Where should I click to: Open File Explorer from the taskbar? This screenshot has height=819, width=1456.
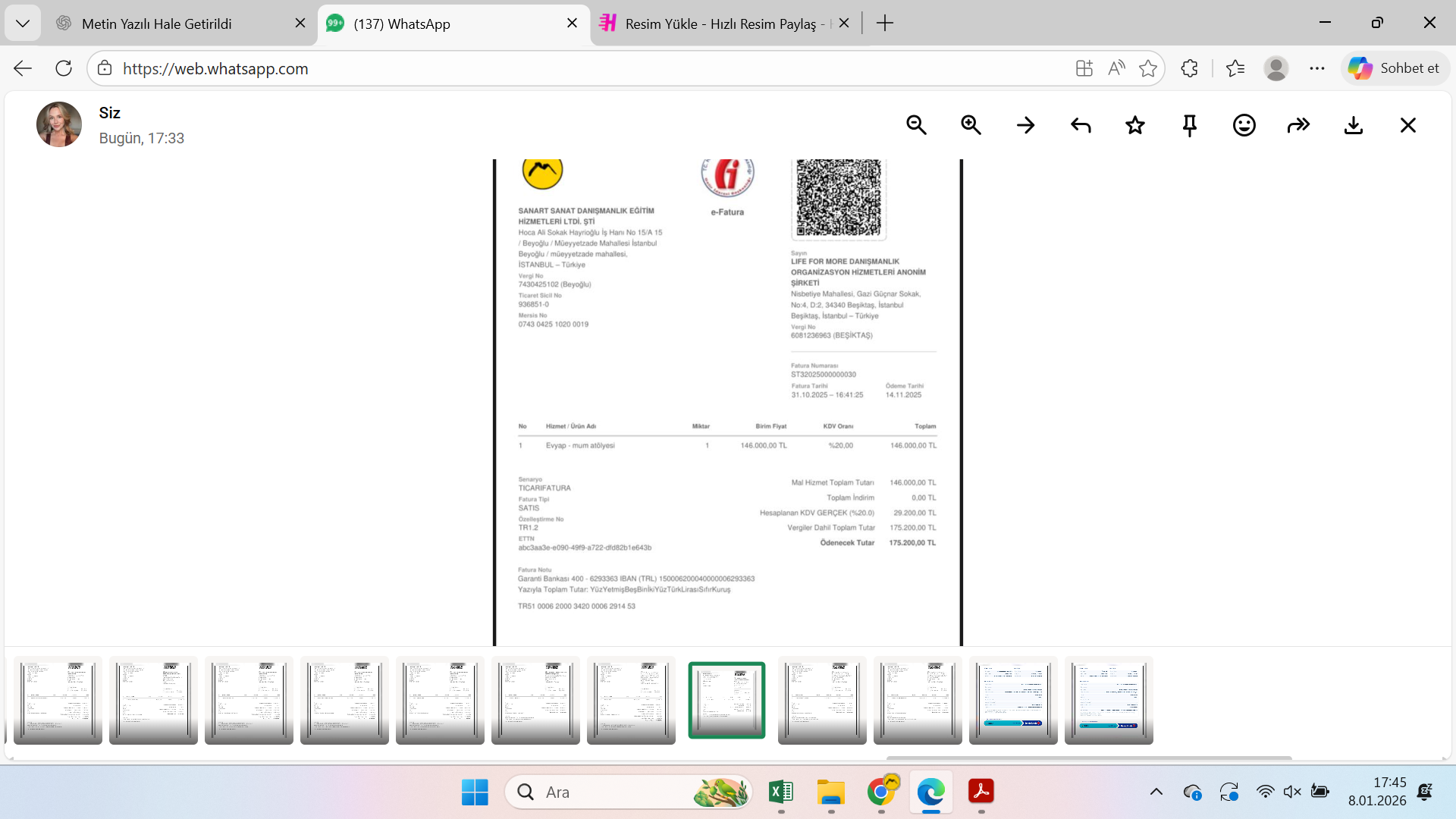coord(831,792)
